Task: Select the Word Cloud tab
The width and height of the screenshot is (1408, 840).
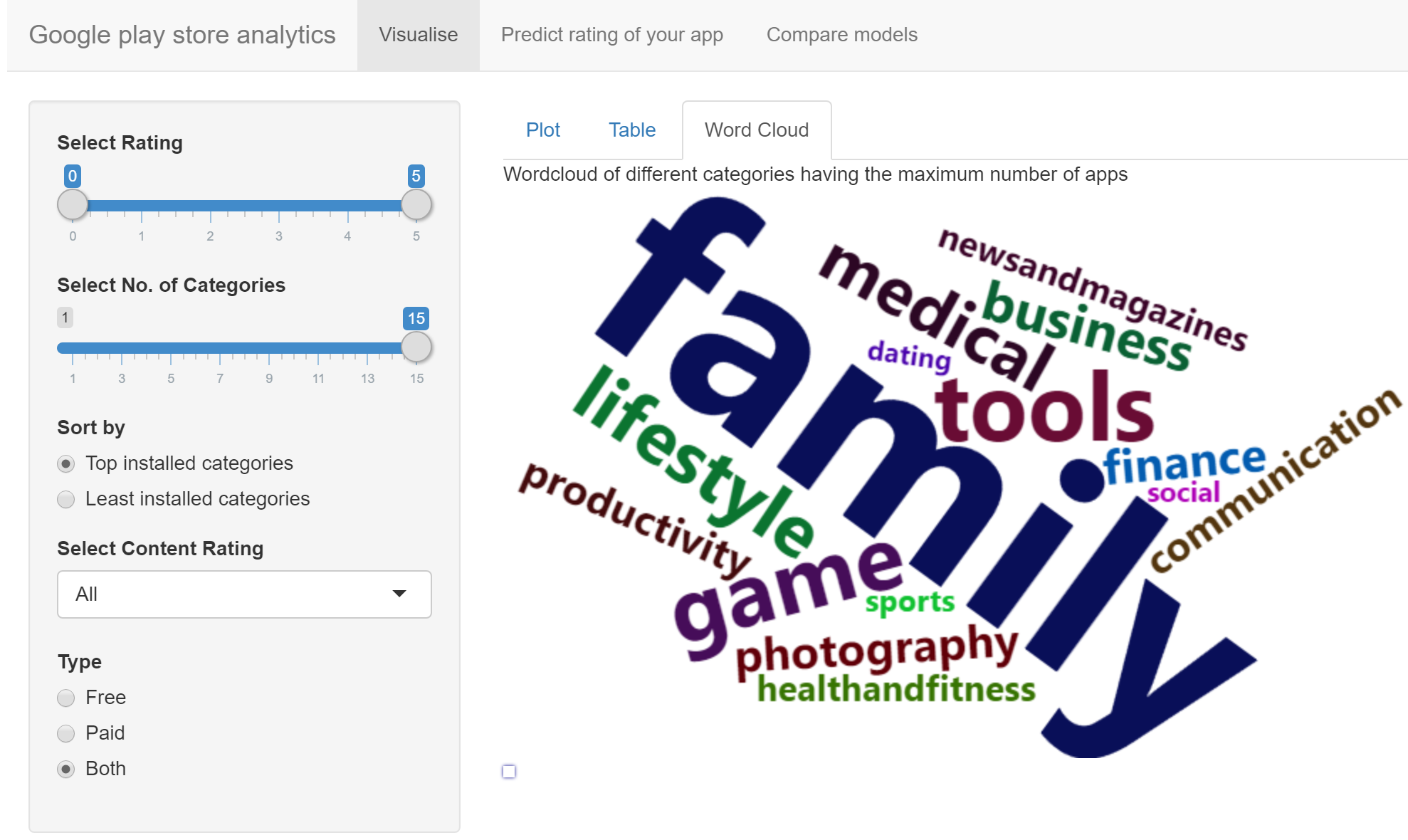Action: click(x=756, y=130)
